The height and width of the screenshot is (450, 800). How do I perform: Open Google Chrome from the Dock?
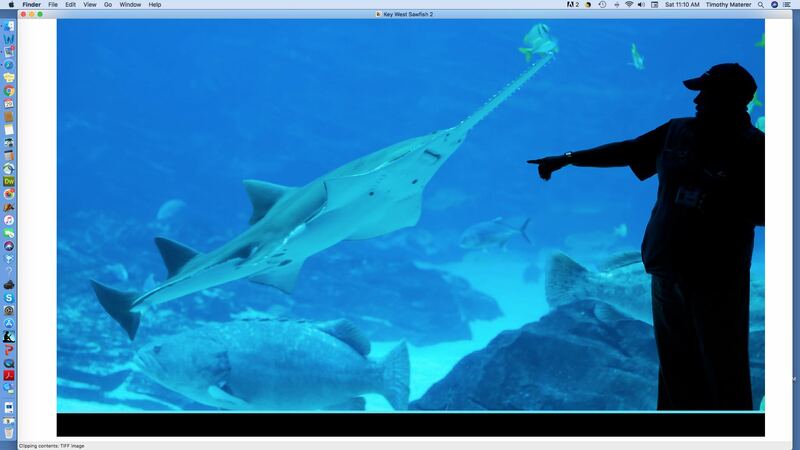click(9, 91)
